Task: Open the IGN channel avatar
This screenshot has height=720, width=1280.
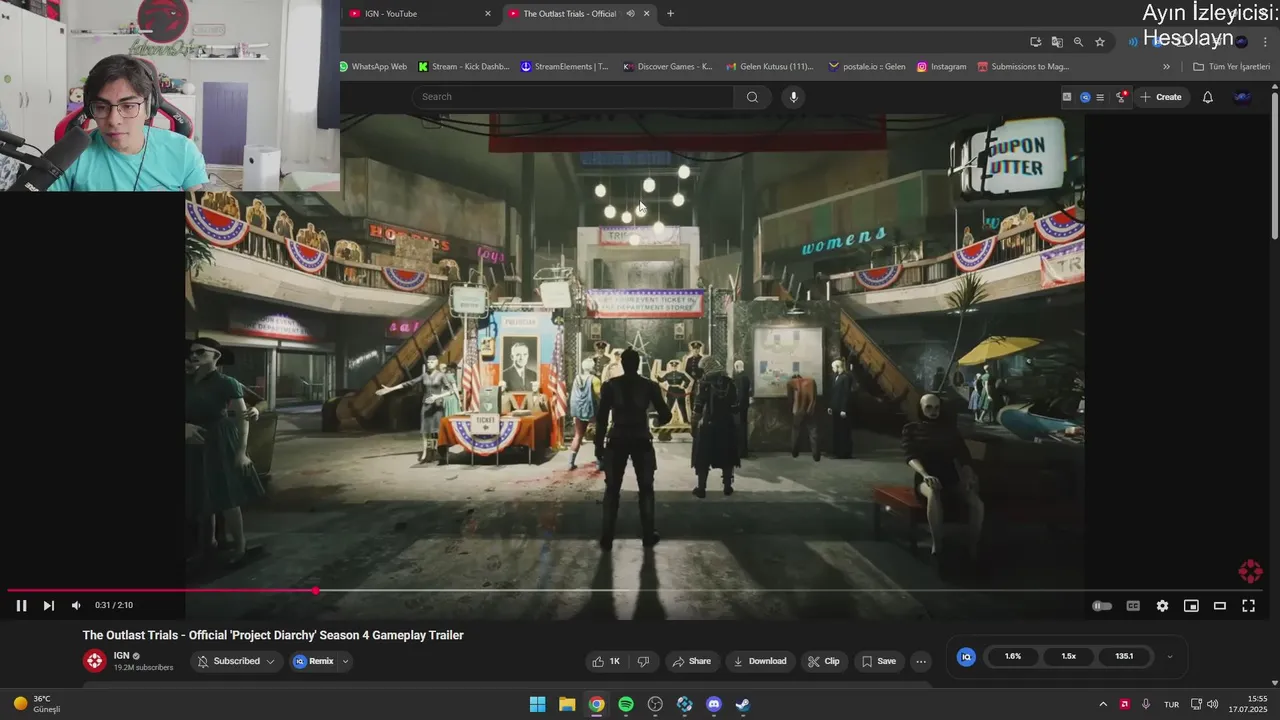Action: click(x=94, y=661)
